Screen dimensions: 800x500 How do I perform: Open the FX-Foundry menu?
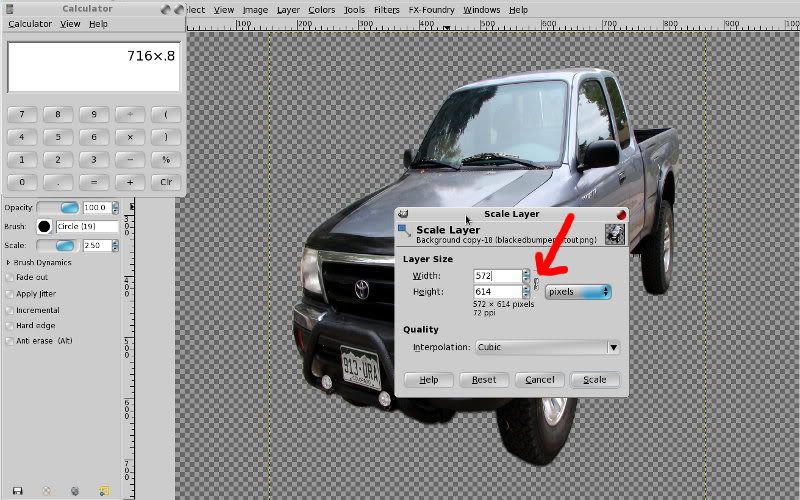[432, 10]
